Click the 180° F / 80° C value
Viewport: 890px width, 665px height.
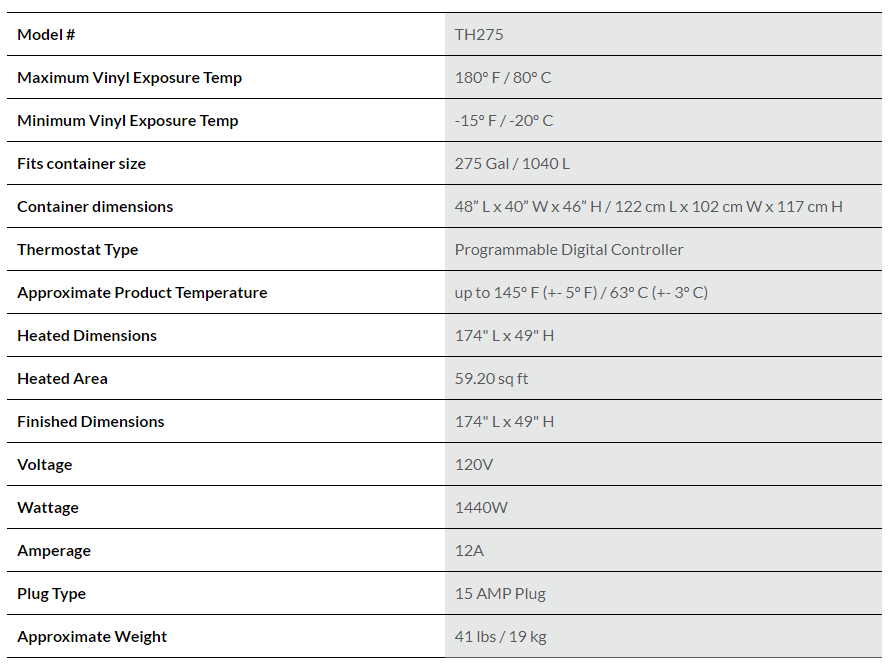point(503,78)
